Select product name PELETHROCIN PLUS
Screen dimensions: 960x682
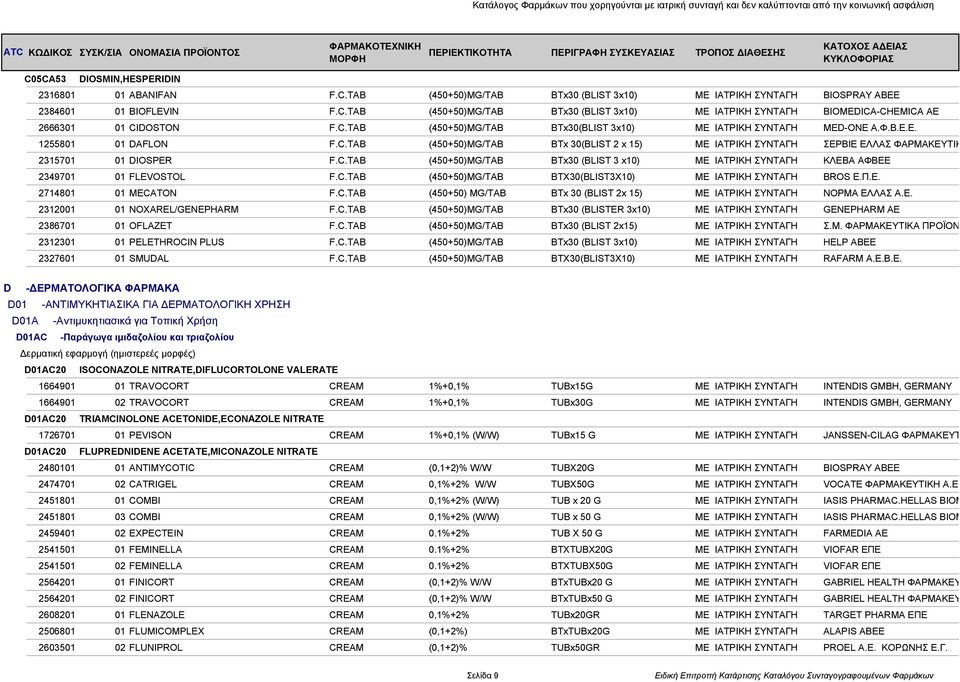(x=176, y=242)
